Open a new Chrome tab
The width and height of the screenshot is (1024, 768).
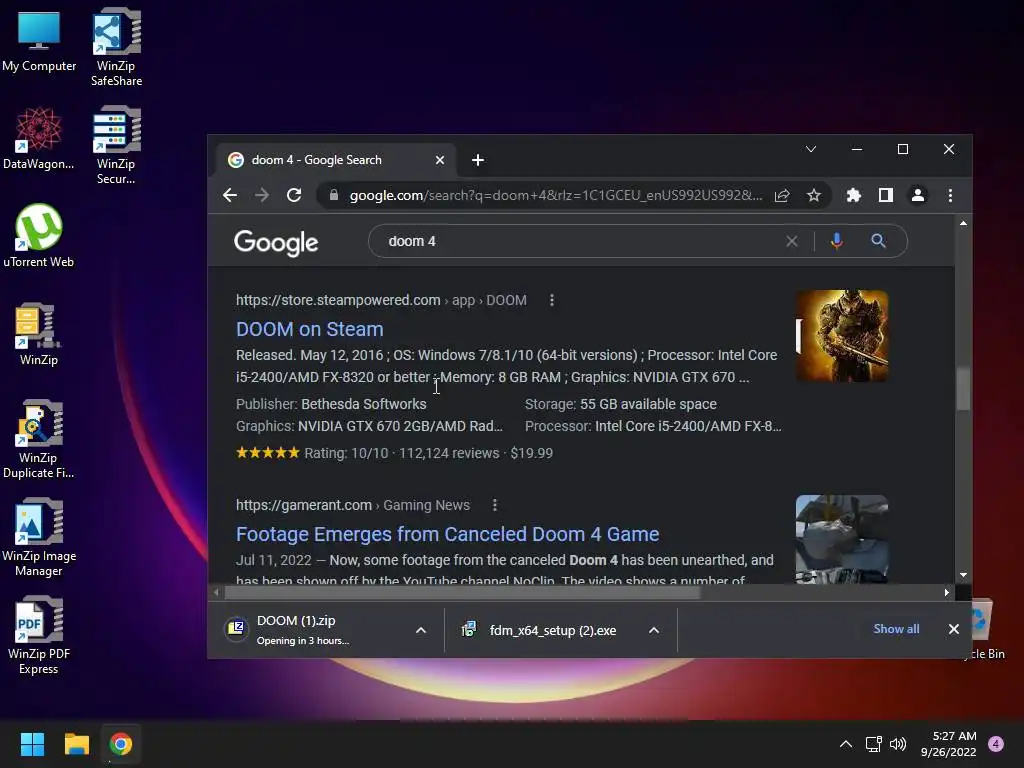[x=478, y=160]
